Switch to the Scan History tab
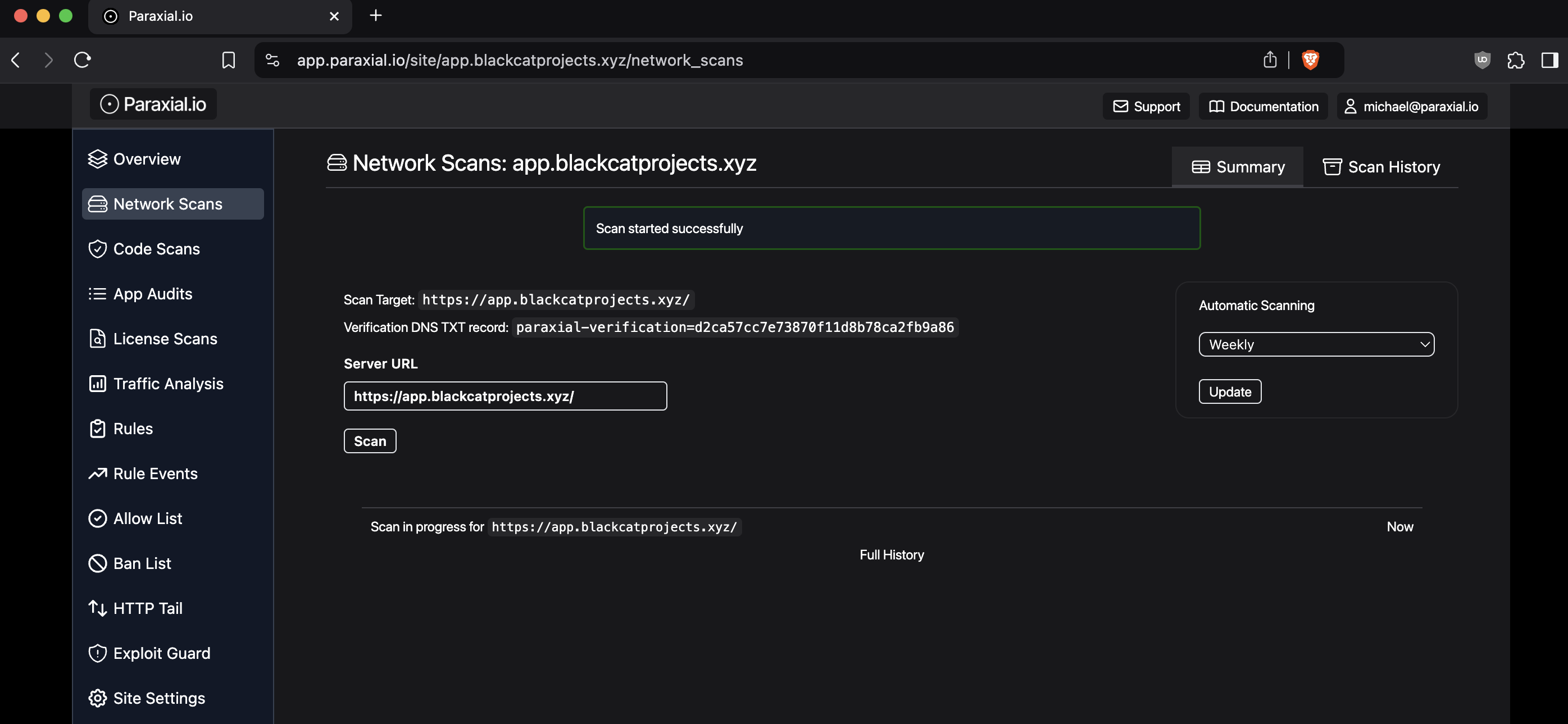 1381,167
